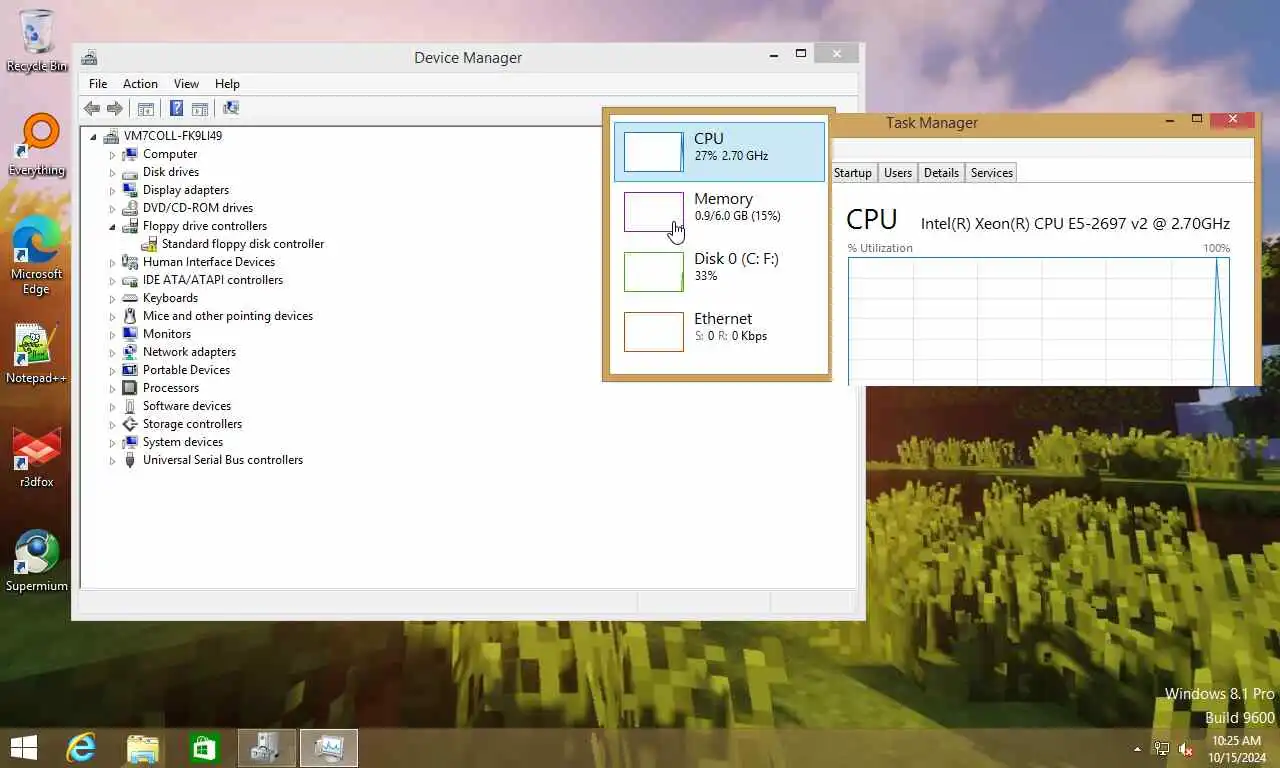1280x768 pixels.
Task: Expand the Universal Serial Bus controllers category
Action: (112, 460)
